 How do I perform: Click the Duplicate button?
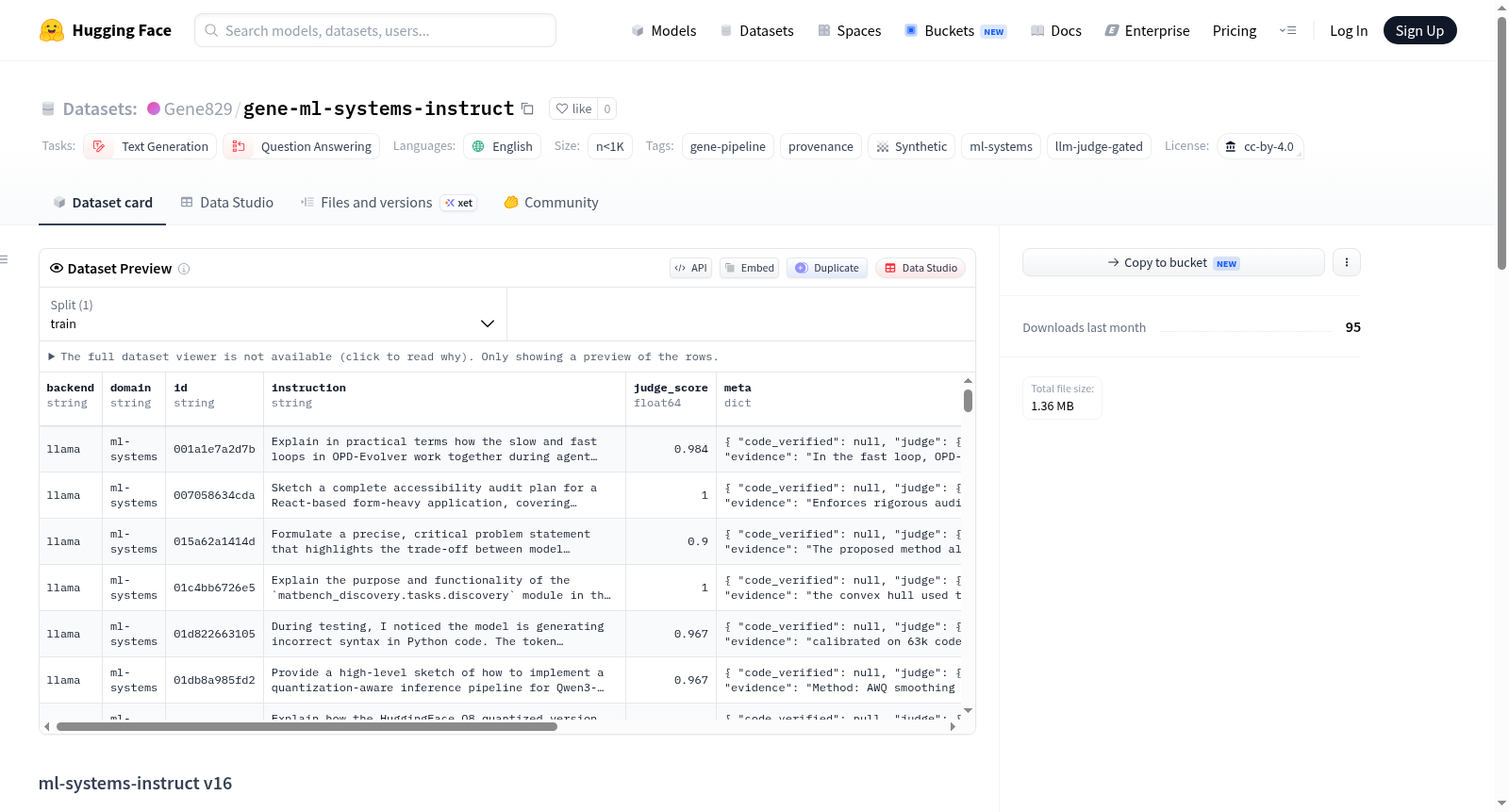tap(827, 268)
